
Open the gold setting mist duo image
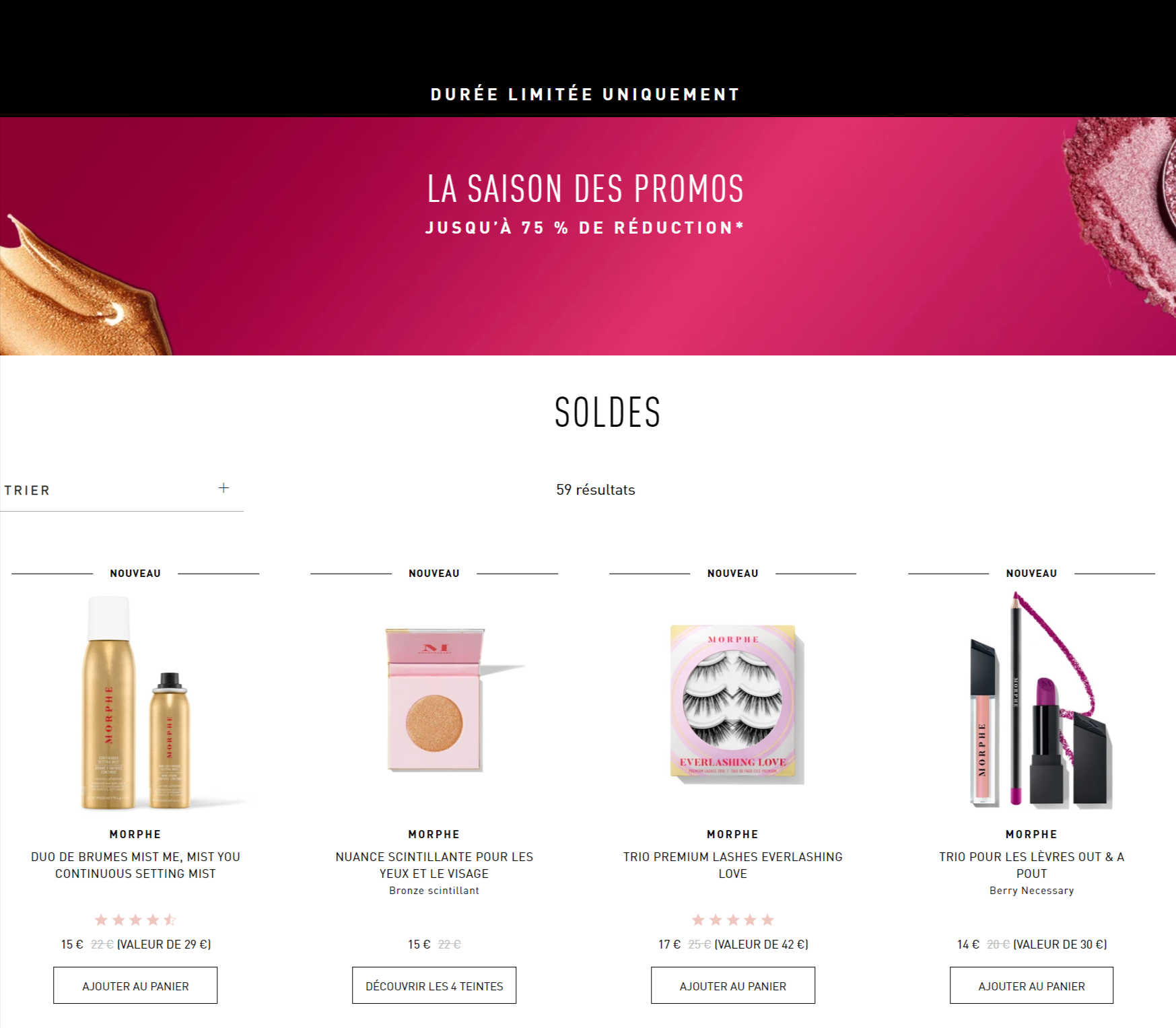(x=135, y=702)
